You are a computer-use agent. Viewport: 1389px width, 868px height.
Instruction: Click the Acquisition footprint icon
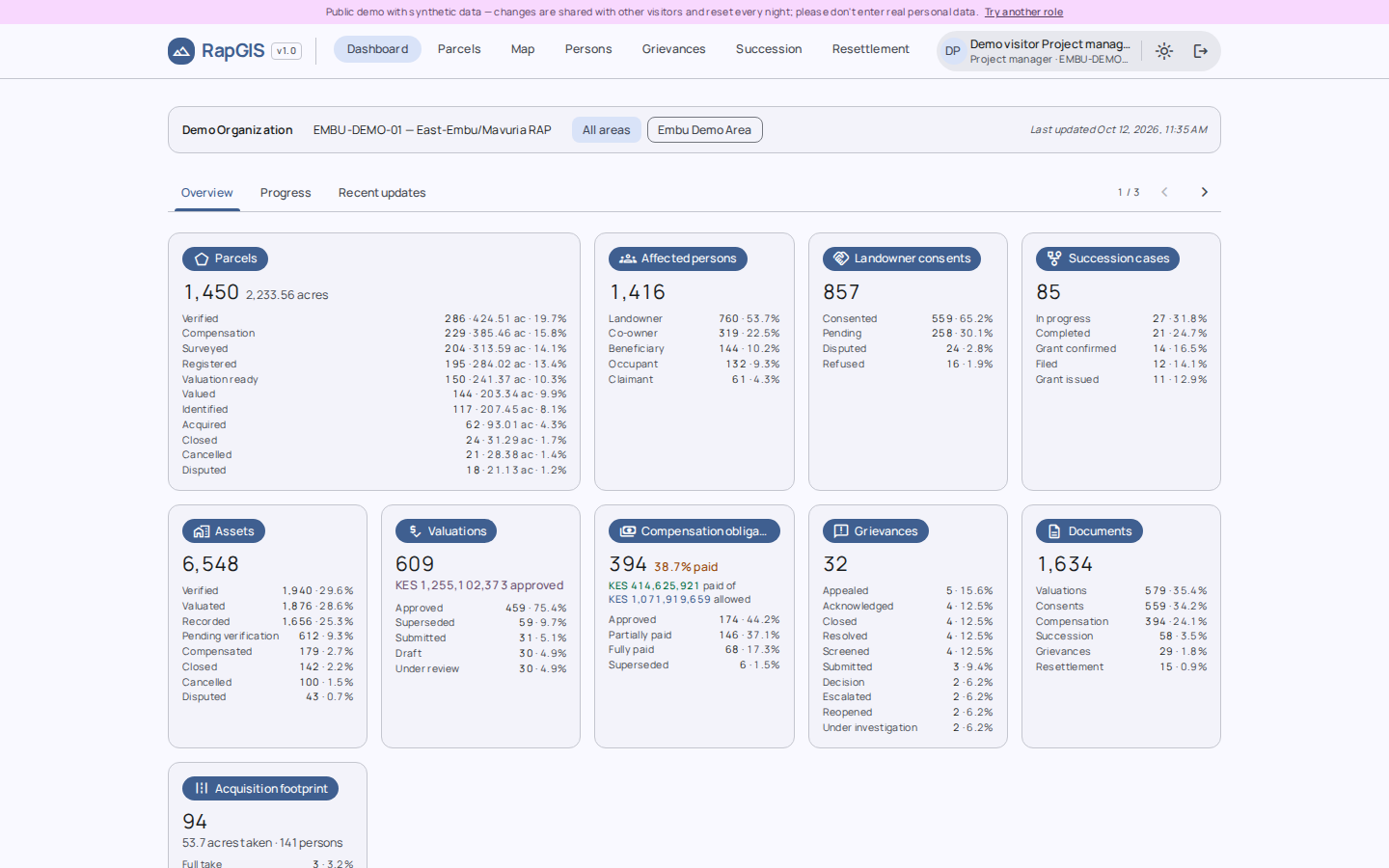(x=202, y=789)
